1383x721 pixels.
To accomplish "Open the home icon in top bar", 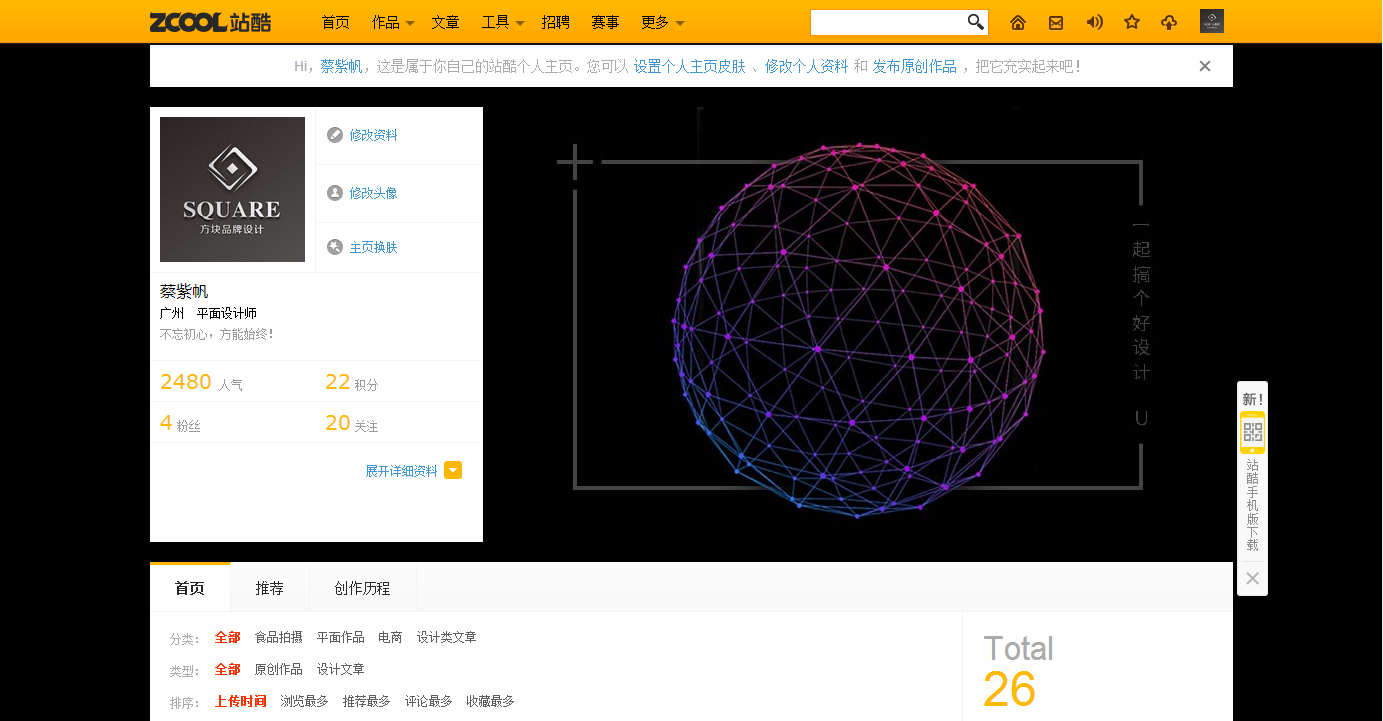I will [x=1018, y=22].
